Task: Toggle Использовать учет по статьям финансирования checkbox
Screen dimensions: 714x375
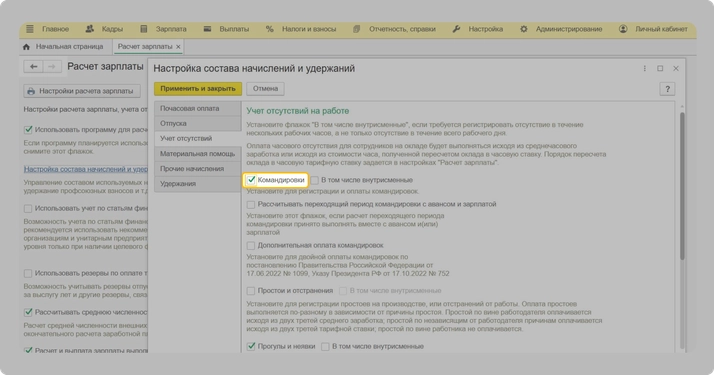Action: [x=28, y=208]
